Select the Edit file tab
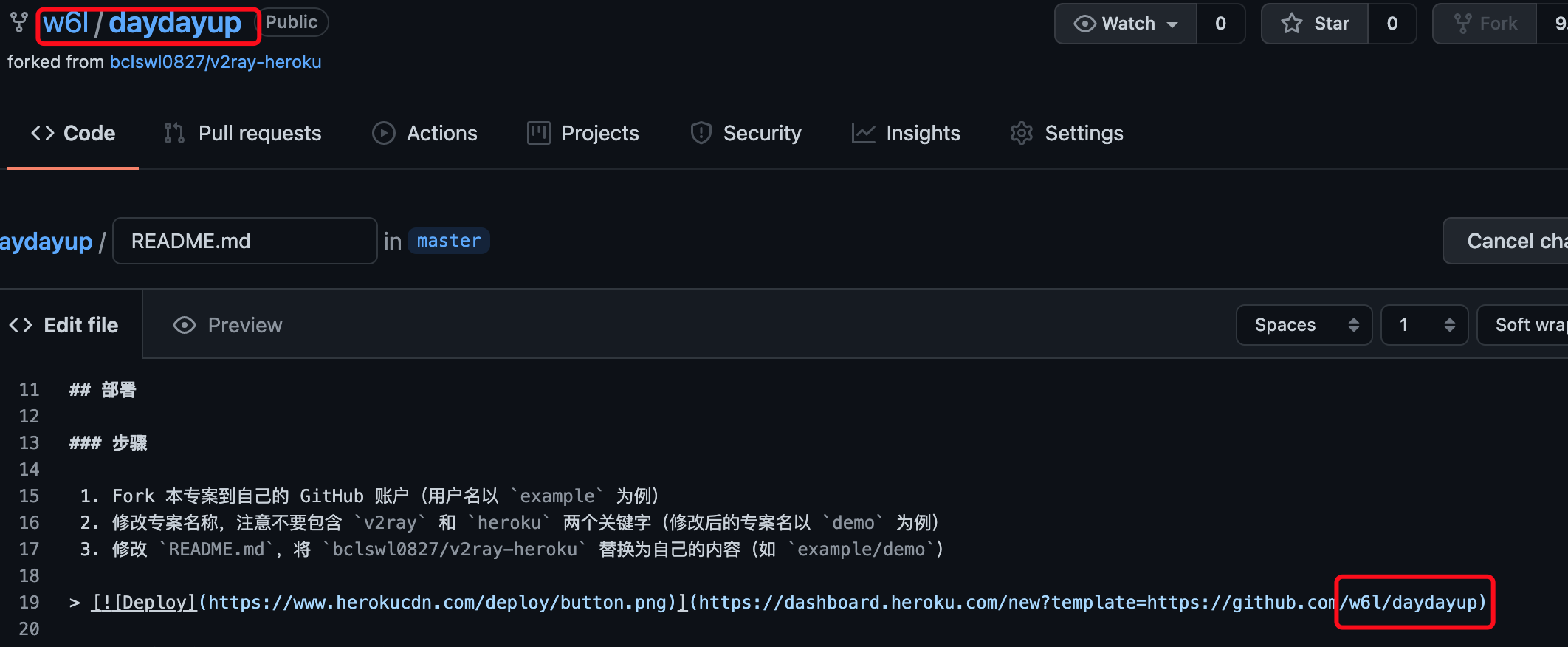The height and width of the screenshot is (647, 1568). pyautogui.click(x=64, y=325)
